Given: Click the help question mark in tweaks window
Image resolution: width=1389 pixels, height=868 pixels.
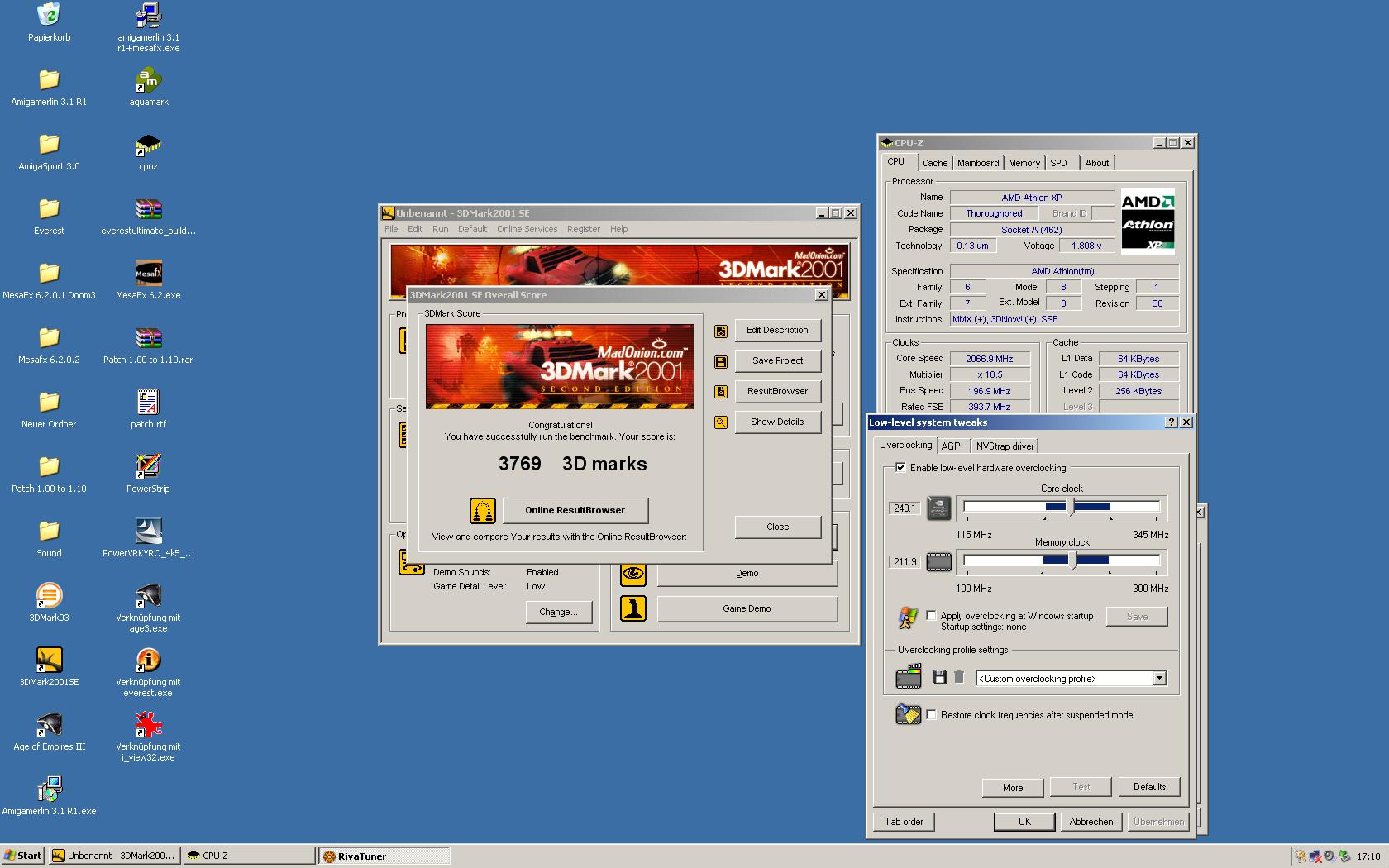Looking at the screenshot, I should point(1171,422).
